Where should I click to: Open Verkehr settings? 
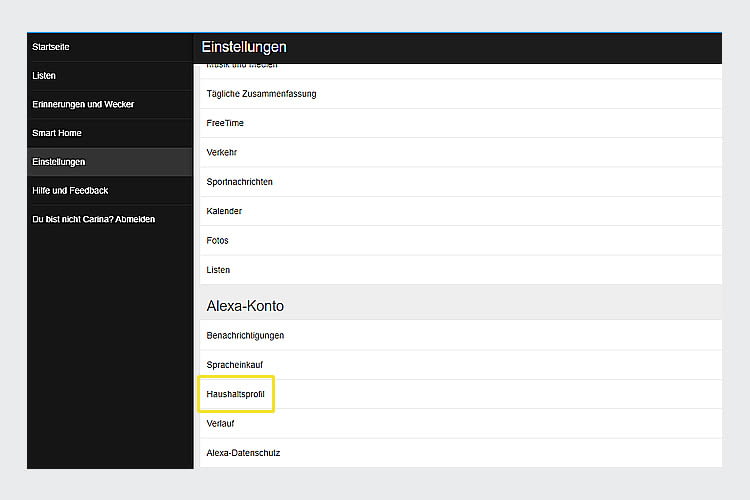[x=461, y=152]
